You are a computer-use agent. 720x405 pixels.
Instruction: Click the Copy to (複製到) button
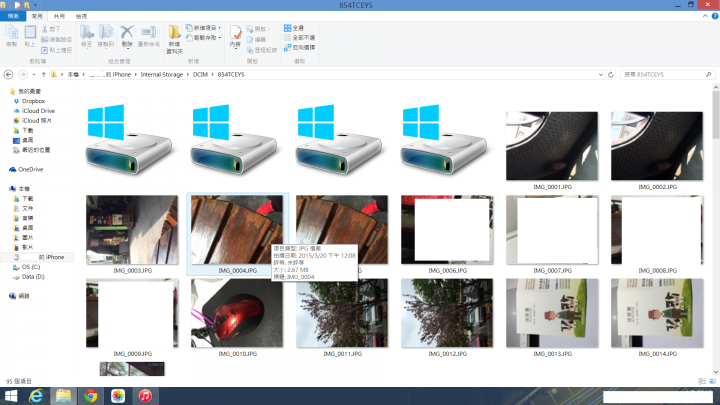coord(106,36)
